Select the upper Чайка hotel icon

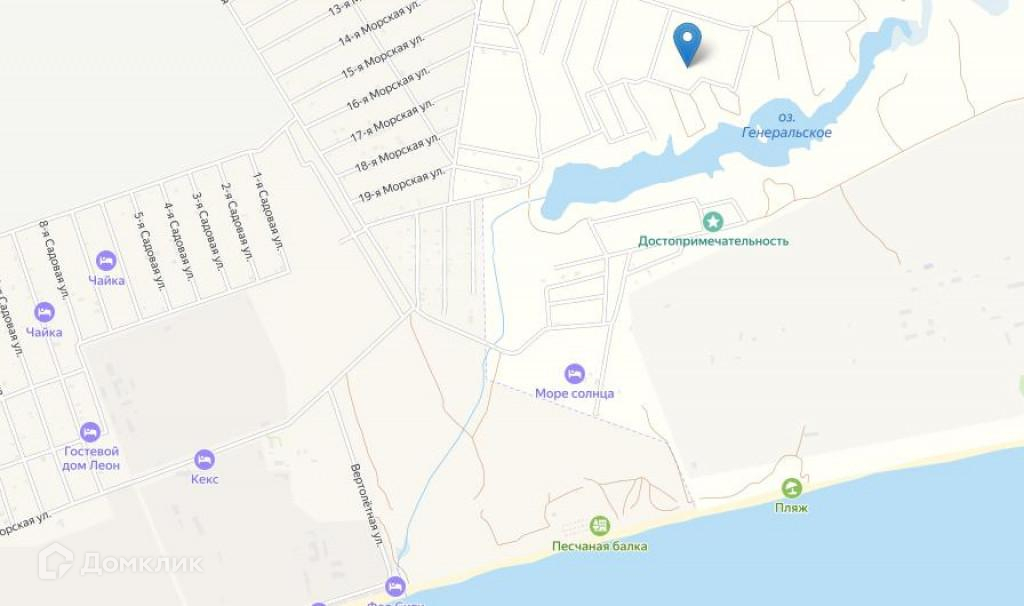coord(106,261)
